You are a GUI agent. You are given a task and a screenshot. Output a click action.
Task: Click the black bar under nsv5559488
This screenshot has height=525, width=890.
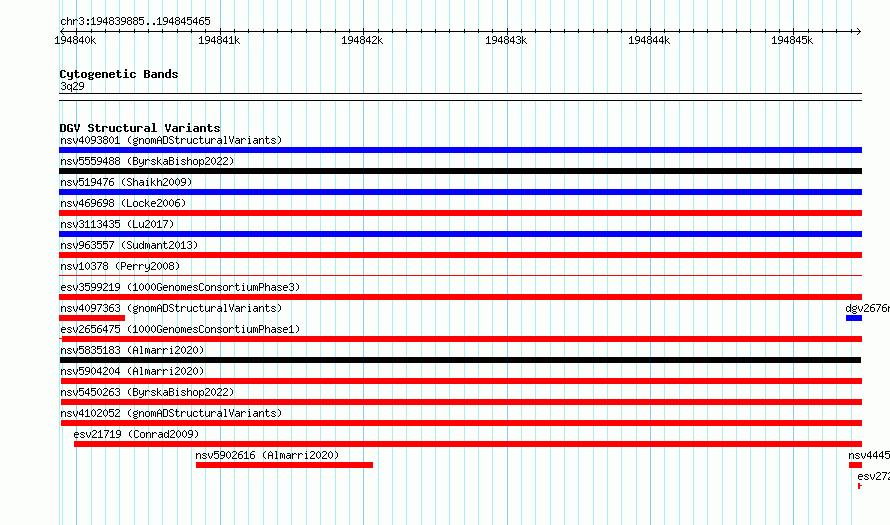[x=460, y=171]
